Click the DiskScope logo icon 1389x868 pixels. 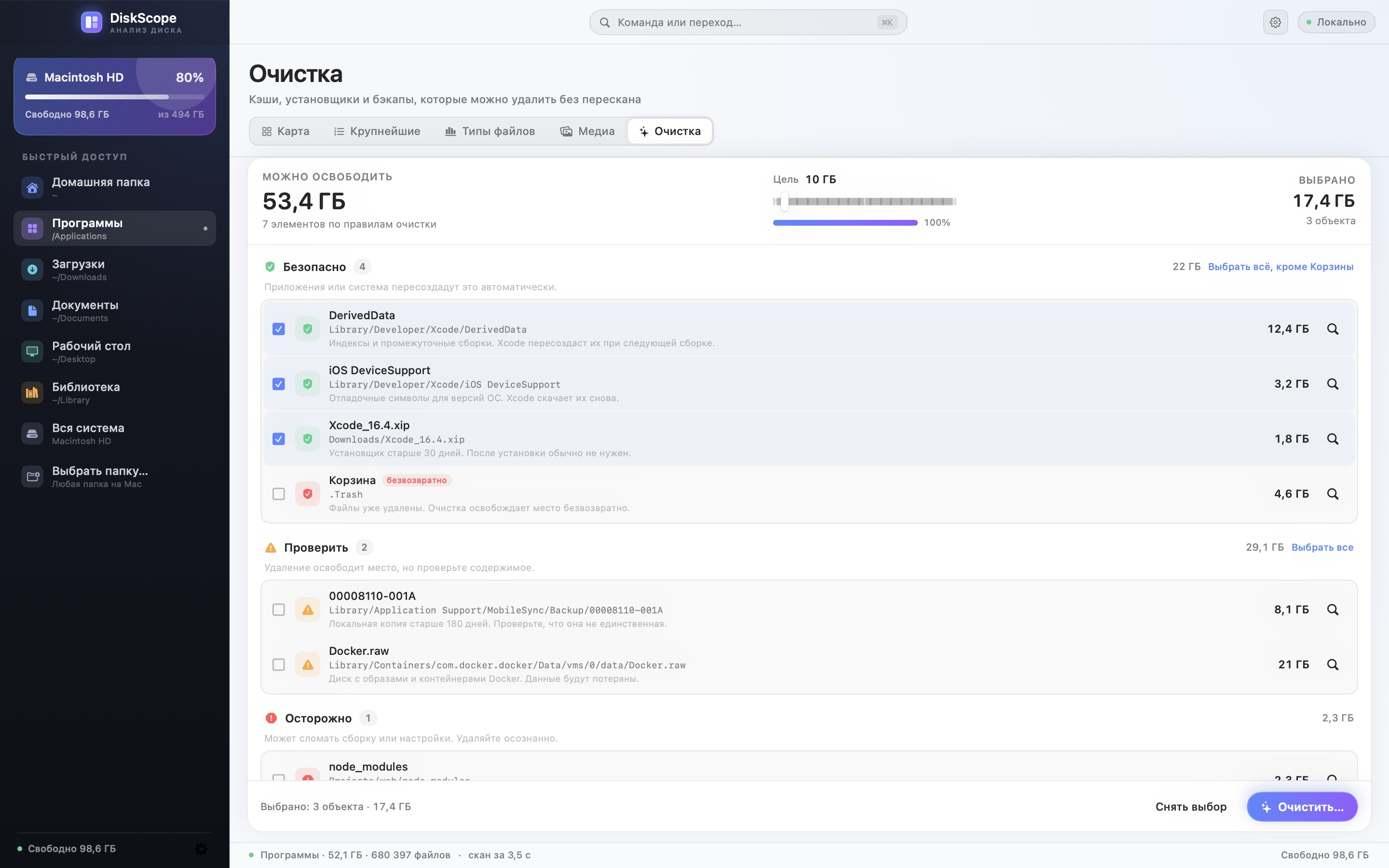click(x=91, y=22)
